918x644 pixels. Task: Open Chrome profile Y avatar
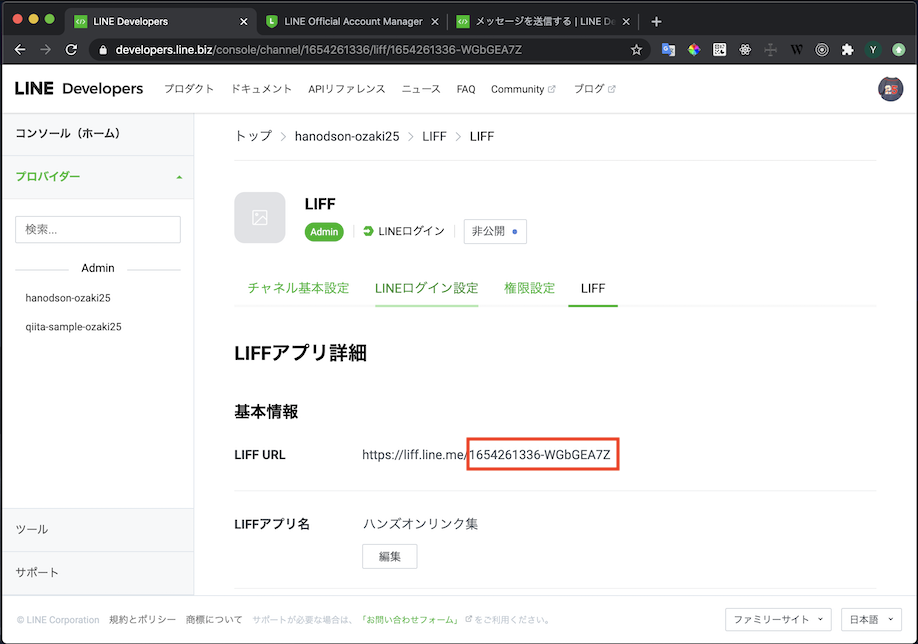(873, 50)
